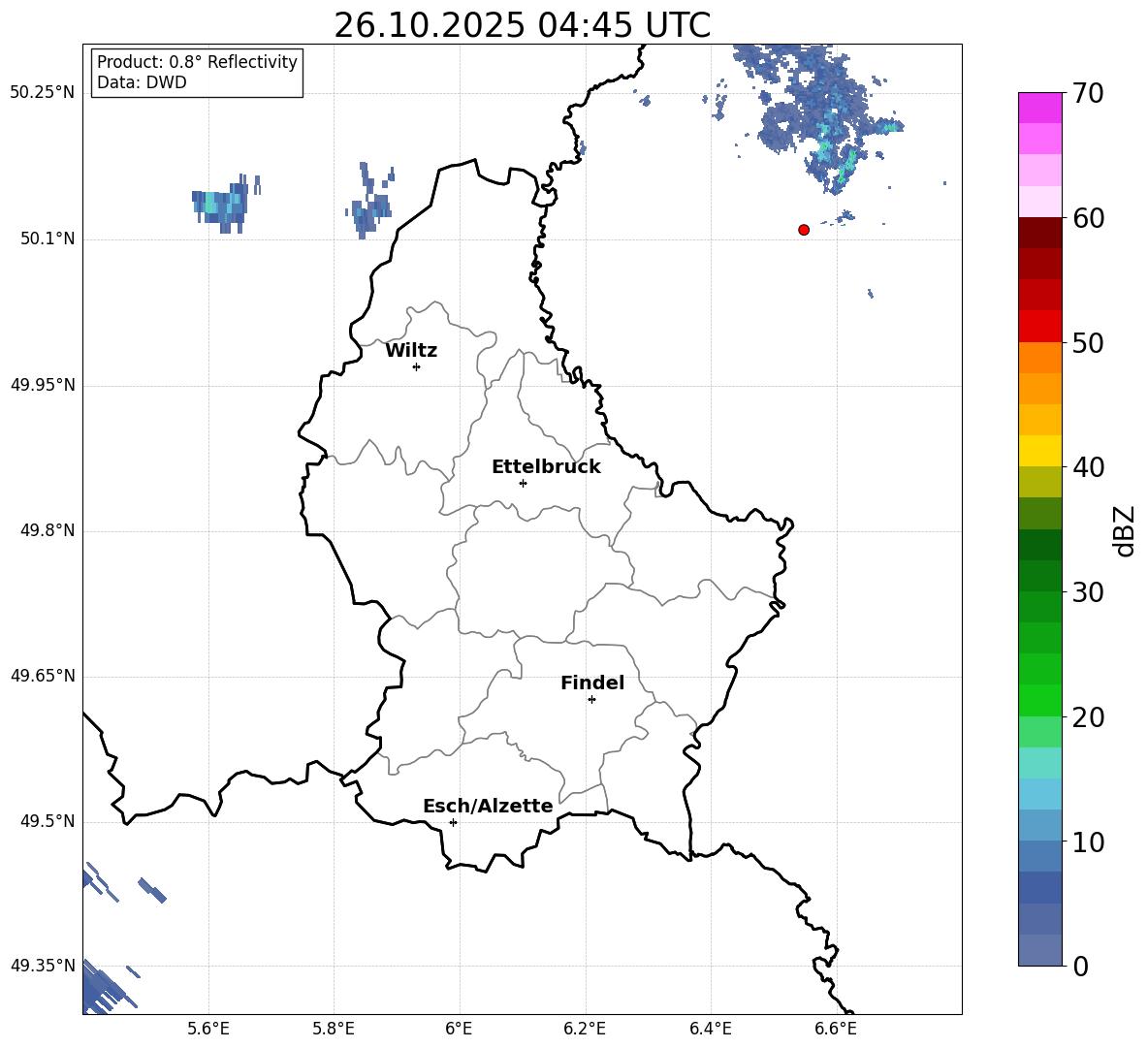Click the red dot radar marker
1148x1048 pixels.
tap(804, 230)
